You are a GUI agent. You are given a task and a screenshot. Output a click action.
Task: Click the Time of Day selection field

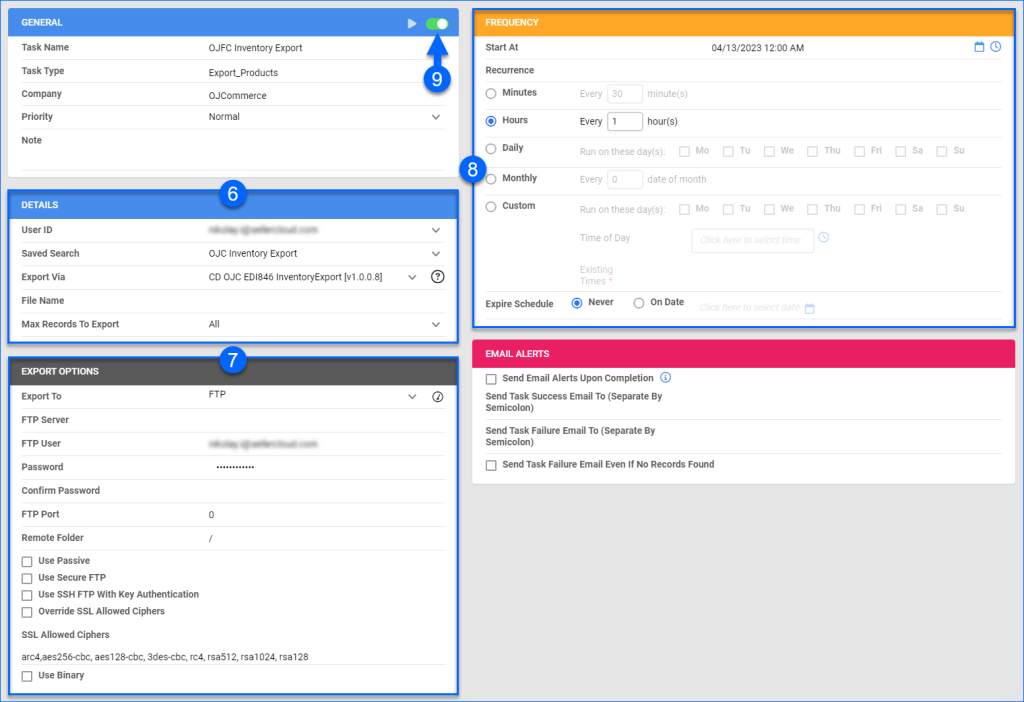point(751,239)
